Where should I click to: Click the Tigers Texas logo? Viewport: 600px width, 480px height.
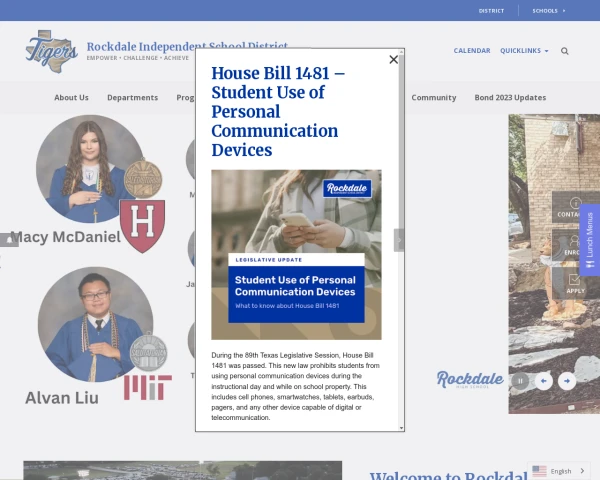coord(51,52)
